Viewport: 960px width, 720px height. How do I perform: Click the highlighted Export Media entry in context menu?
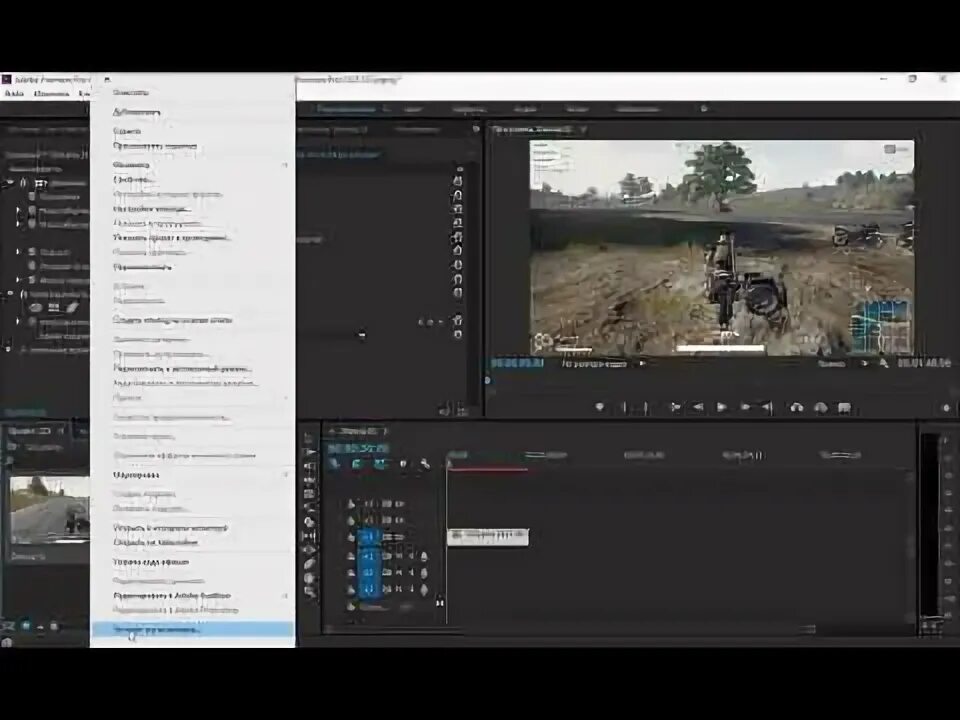(192, 629)
